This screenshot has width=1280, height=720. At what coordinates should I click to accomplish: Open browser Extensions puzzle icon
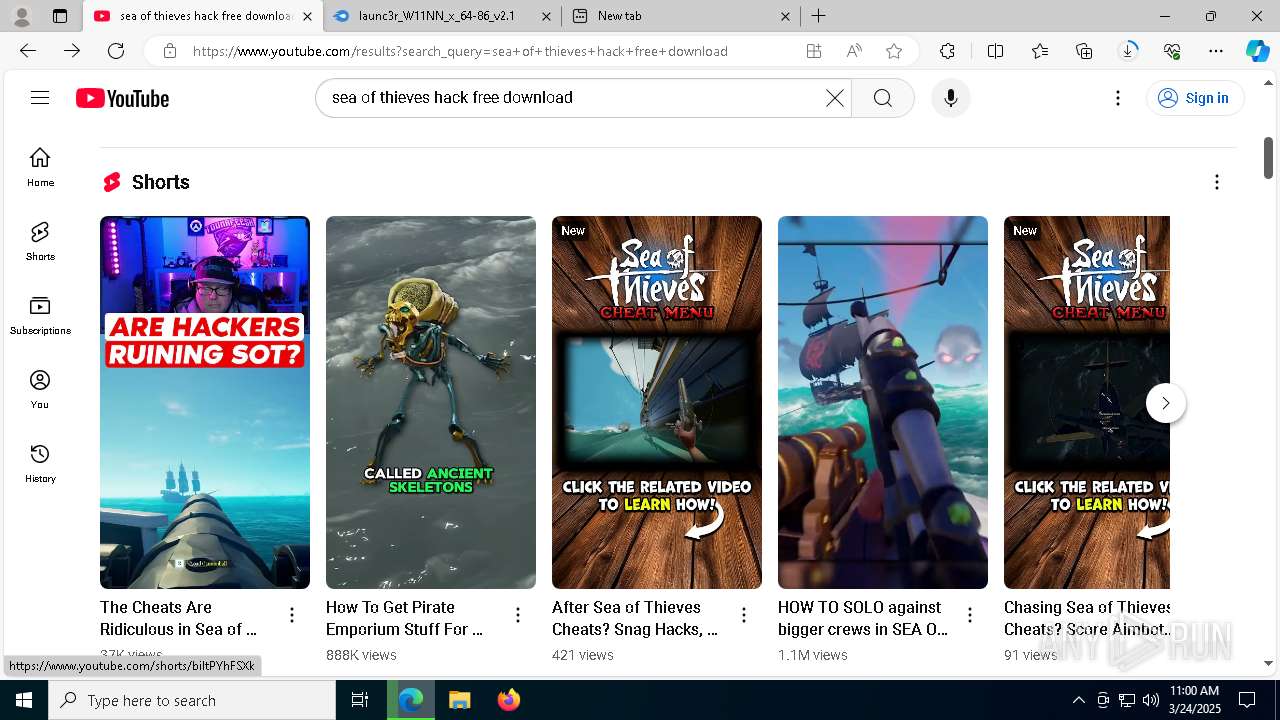click(948, 51)
